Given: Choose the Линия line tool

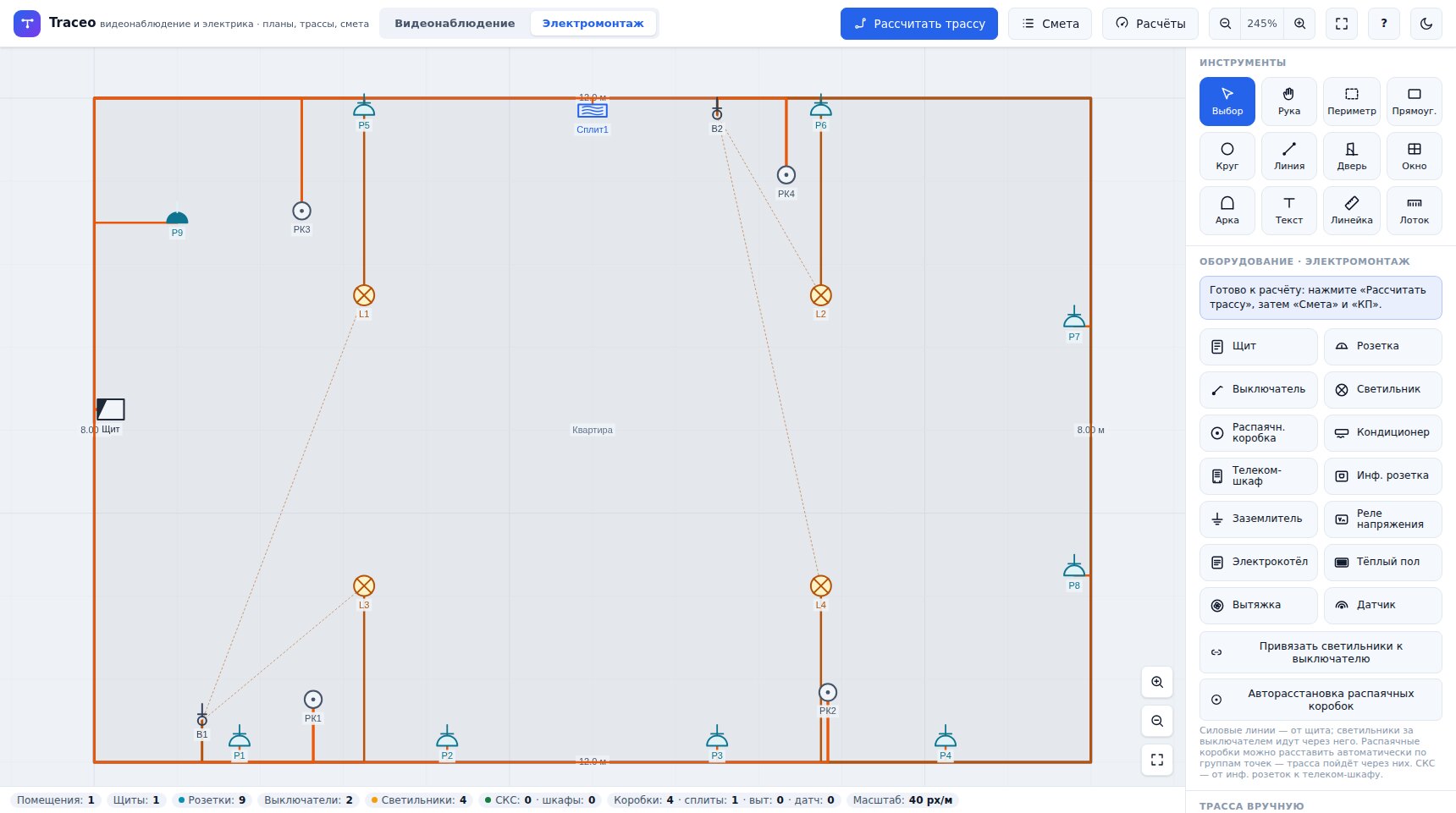Looking at the screenshot, I should pos(1289,157).
